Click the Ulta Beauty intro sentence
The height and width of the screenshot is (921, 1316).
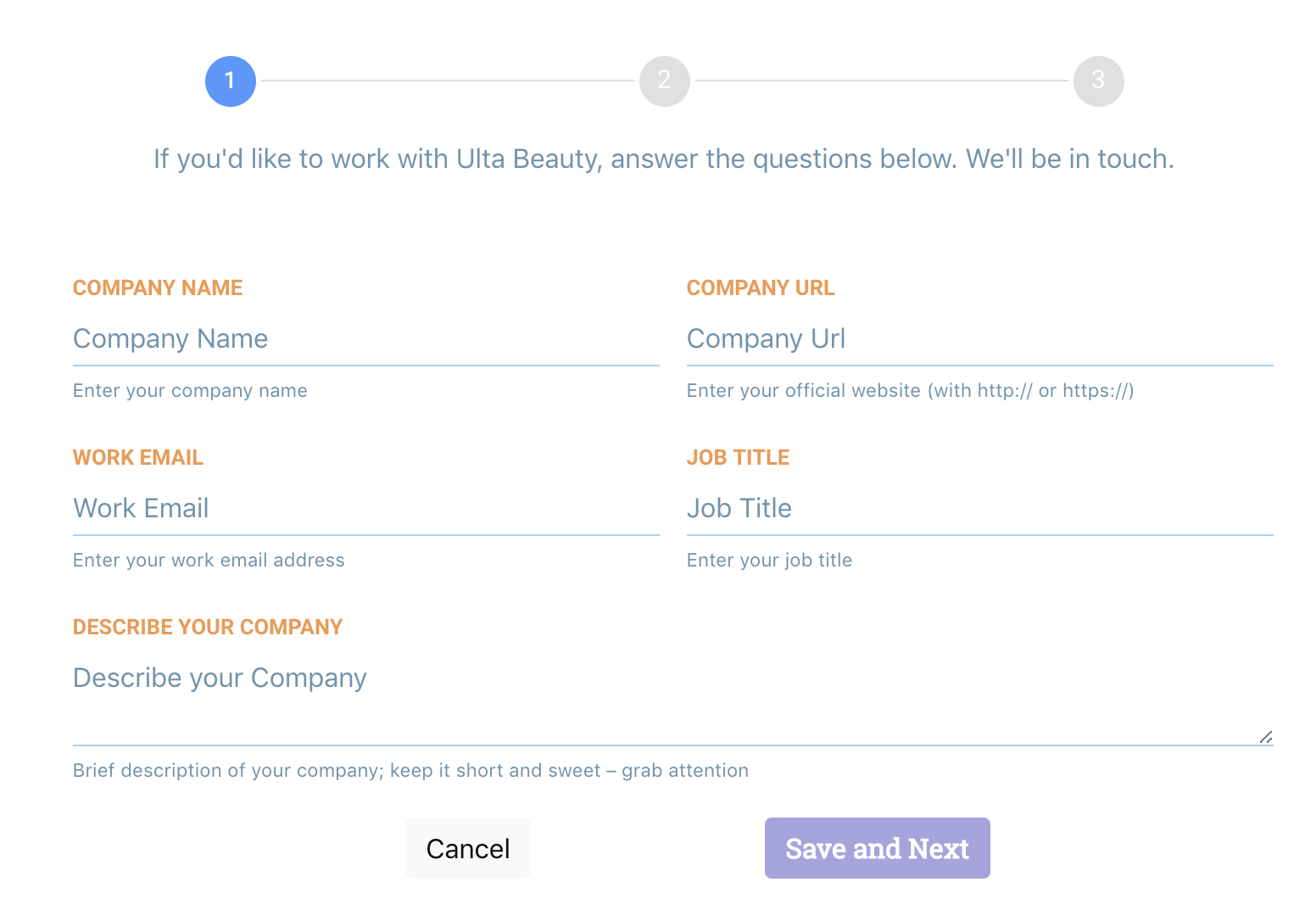coord(664,159)
